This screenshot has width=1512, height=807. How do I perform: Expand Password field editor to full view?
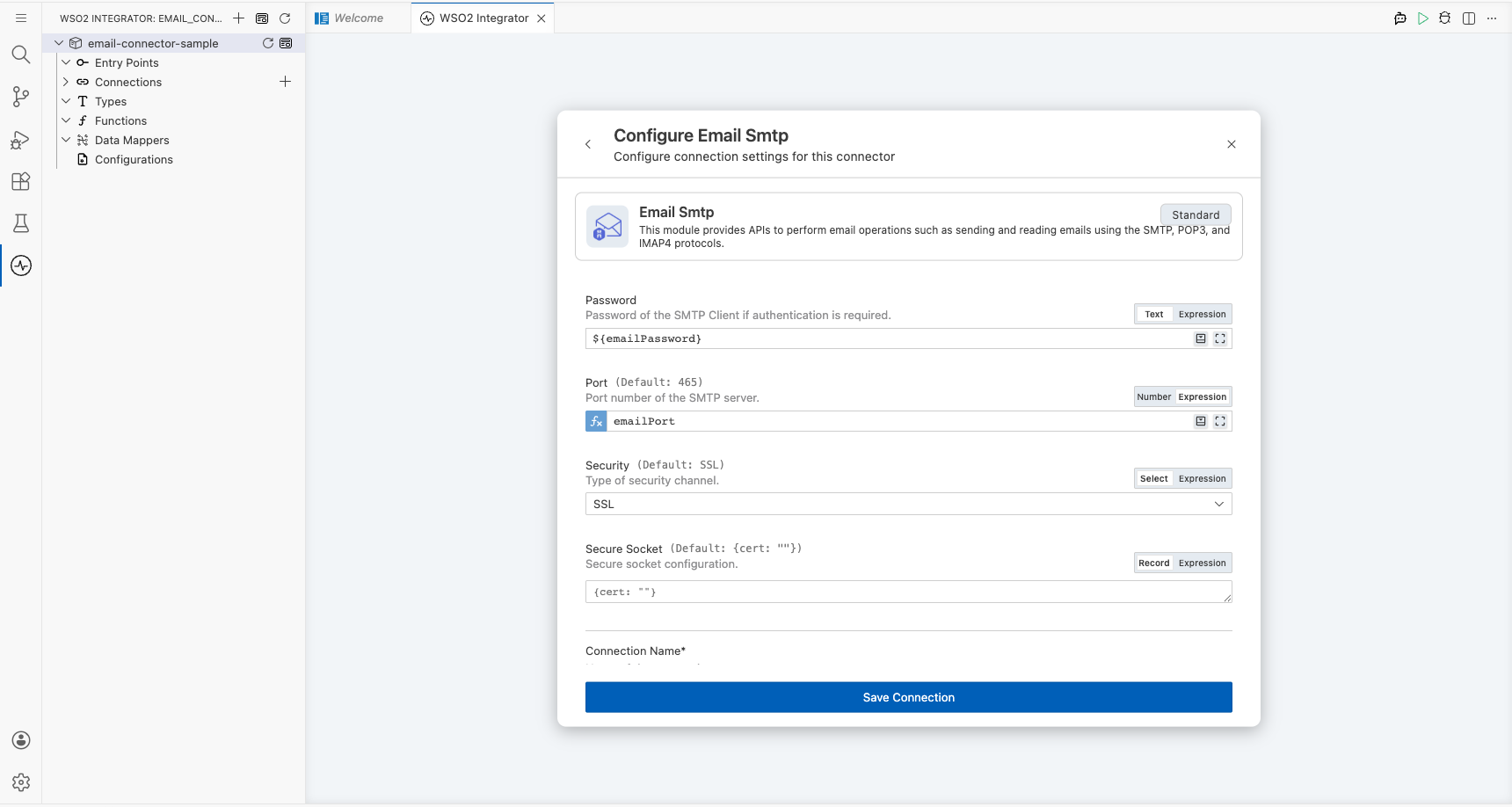click(1220, 338)
